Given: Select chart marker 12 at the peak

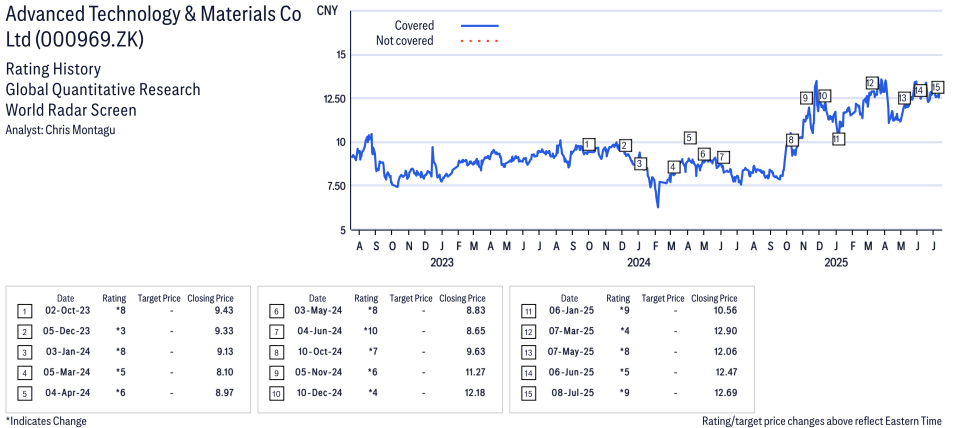Looking at the screenshot, I should 872,83.
